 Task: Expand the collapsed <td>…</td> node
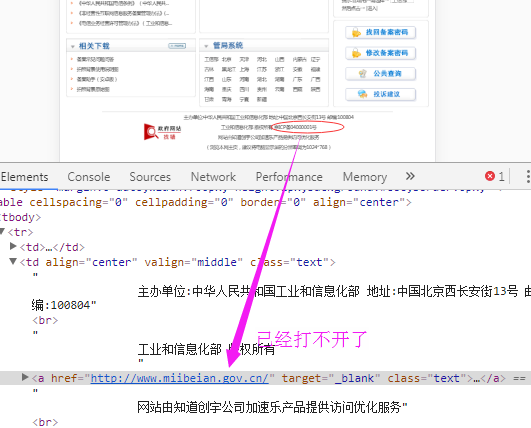coord(13,246)
